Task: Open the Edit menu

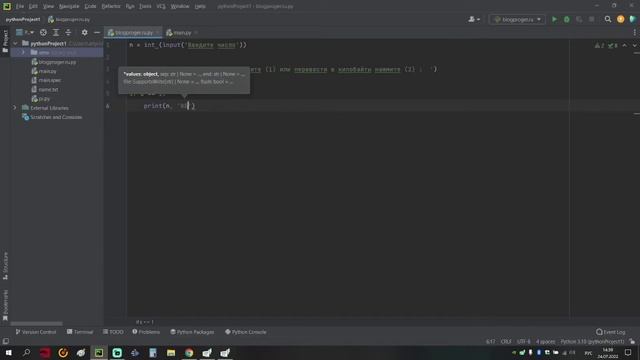Action: pos(33,6)
